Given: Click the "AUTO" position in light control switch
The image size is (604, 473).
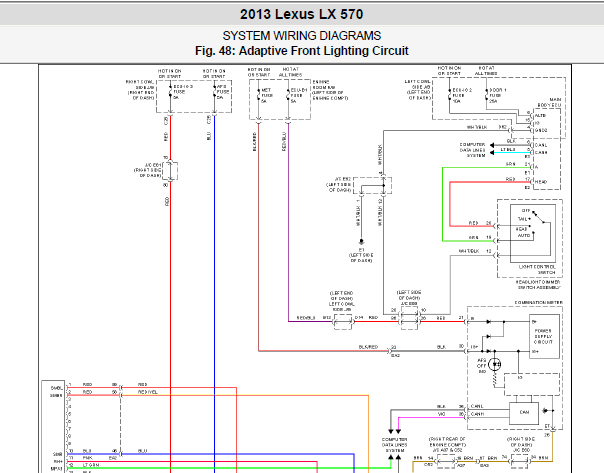Looking at the screenshot, I should pos(524,235).
